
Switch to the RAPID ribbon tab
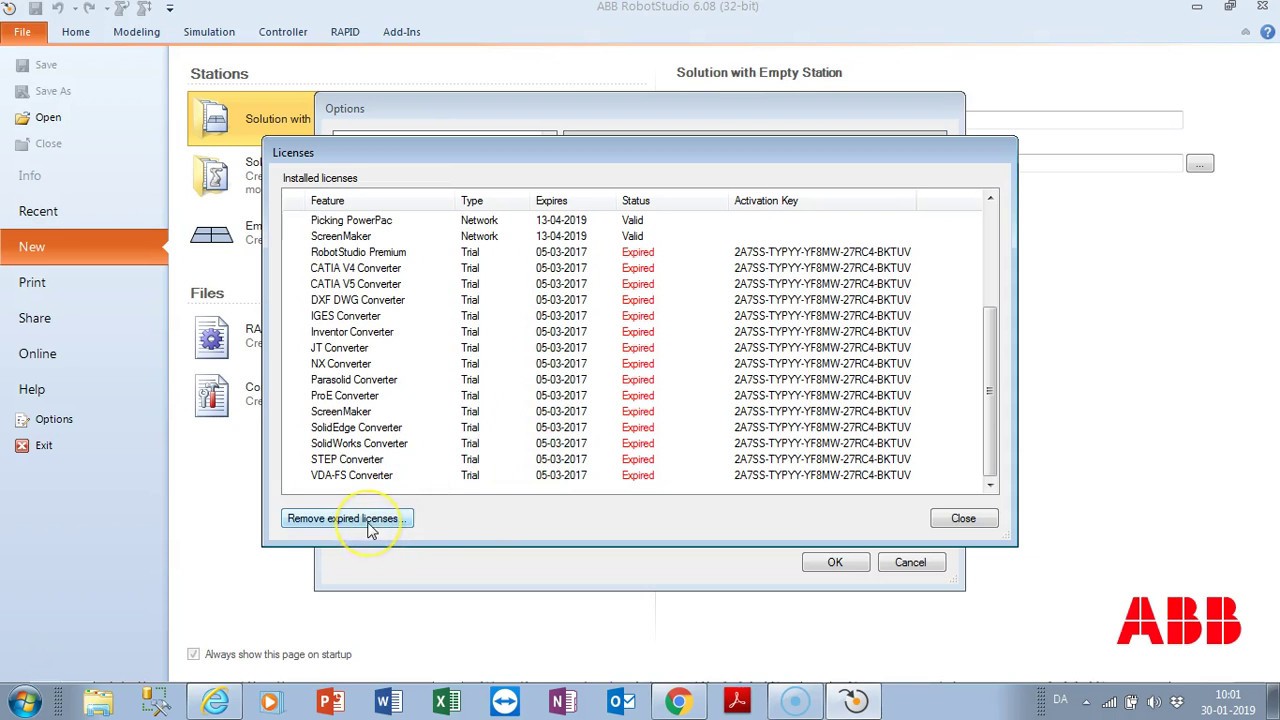345,32
